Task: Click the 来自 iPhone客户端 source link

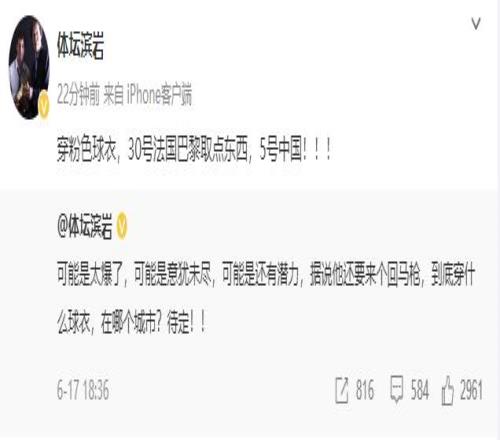Action: pos(148,95)
